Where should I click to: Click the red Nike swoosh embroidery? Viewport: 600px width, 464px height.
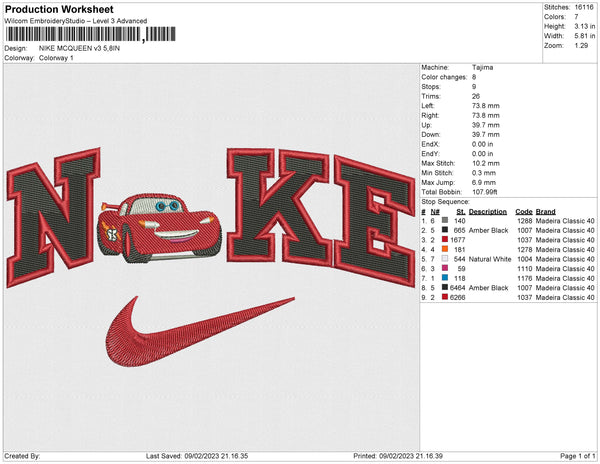pos(200,332)
